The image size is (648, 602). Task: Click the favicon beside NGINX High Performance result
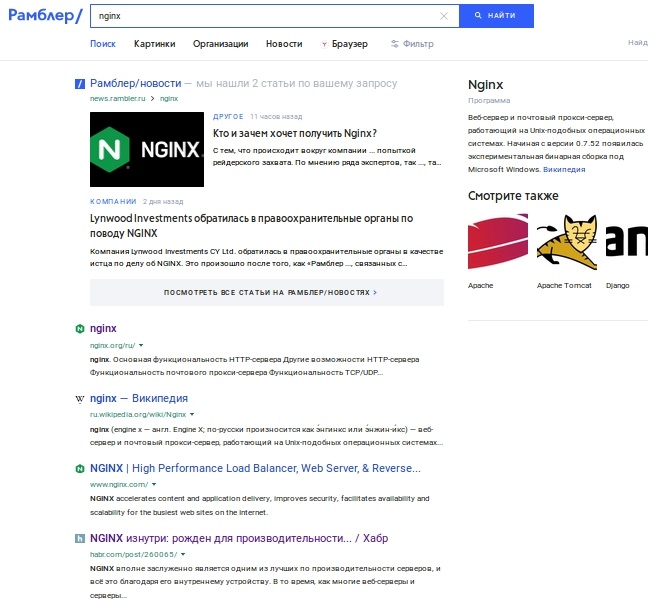coord(80,469)
